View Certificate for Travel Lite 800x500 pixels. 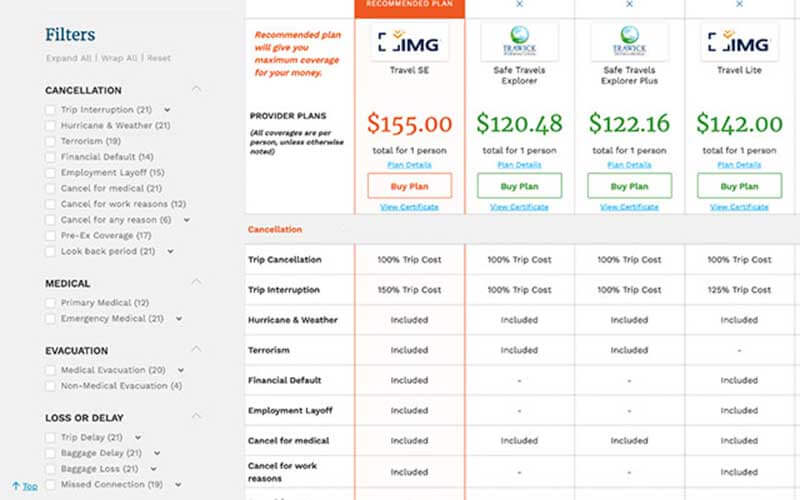click(739, 207)
